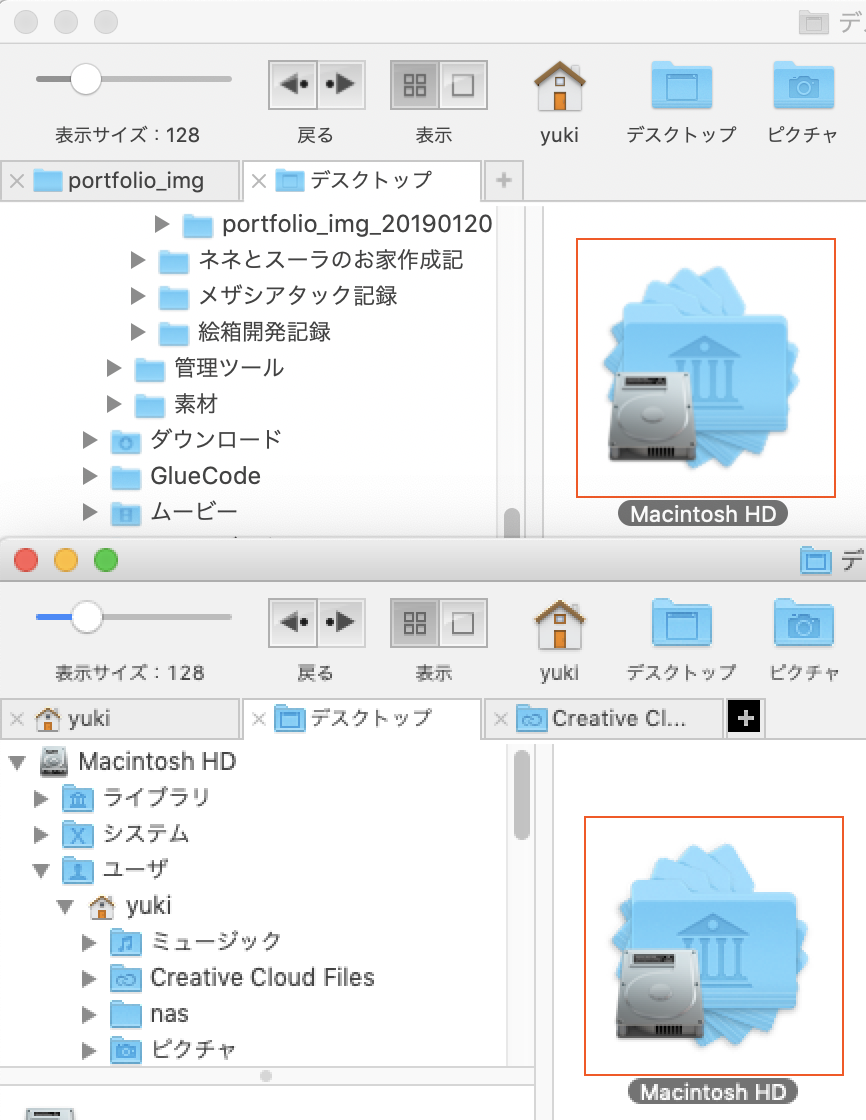Expand the nas folder

tap(89, 1014)
